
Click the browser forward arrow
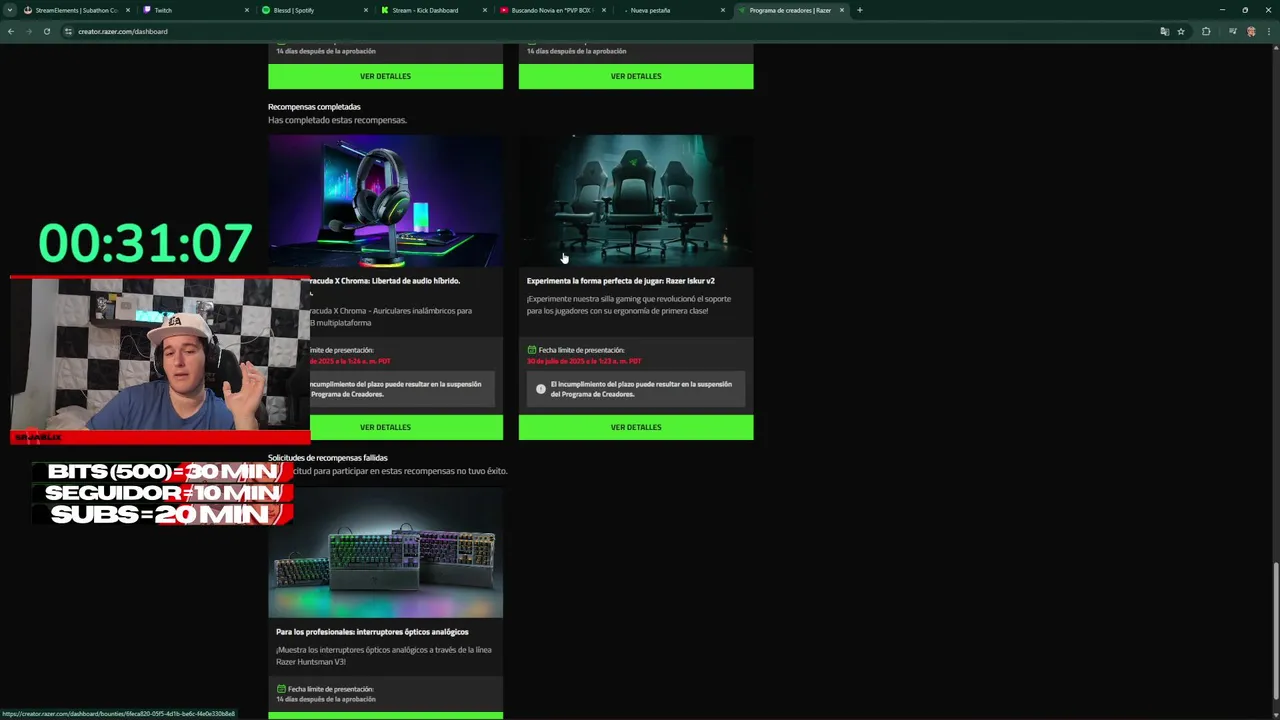click(28, 31)
